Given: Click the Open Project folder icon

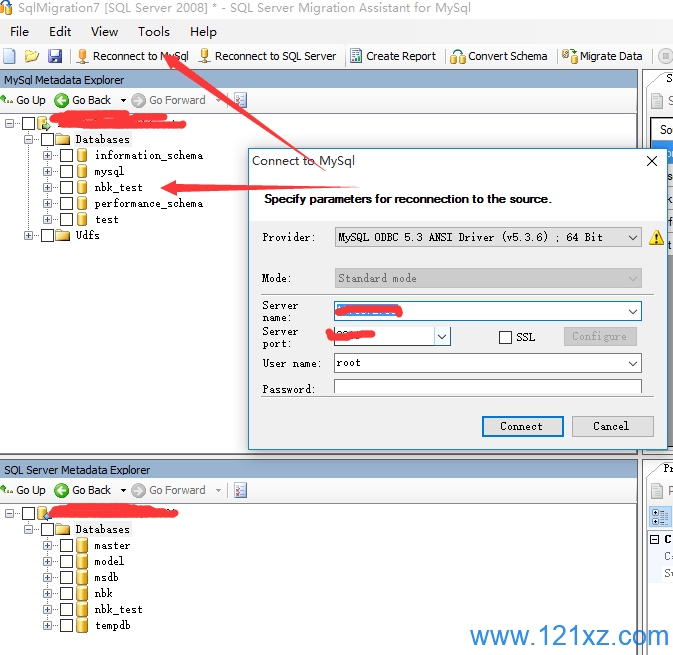Looking at the screenshot, I should click(32, 56).
